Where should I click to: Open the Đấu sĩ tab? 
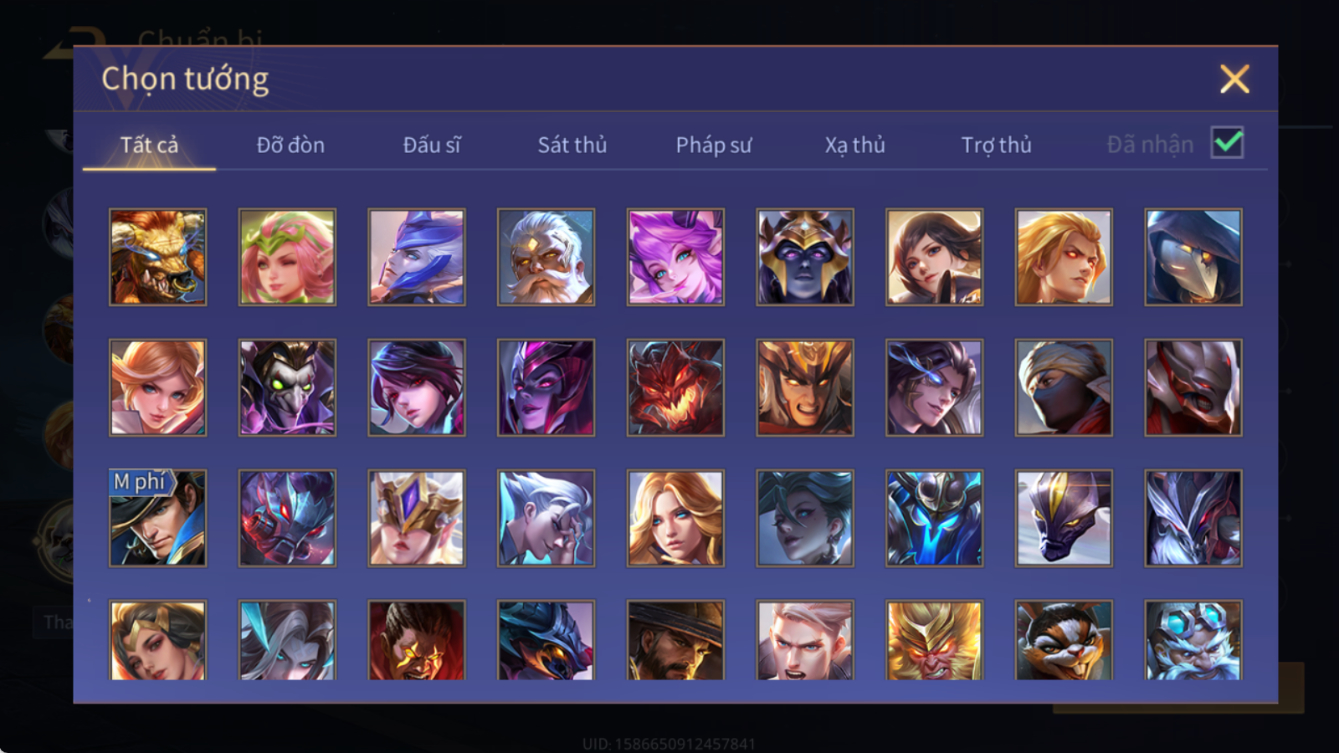tap(432, 145)
